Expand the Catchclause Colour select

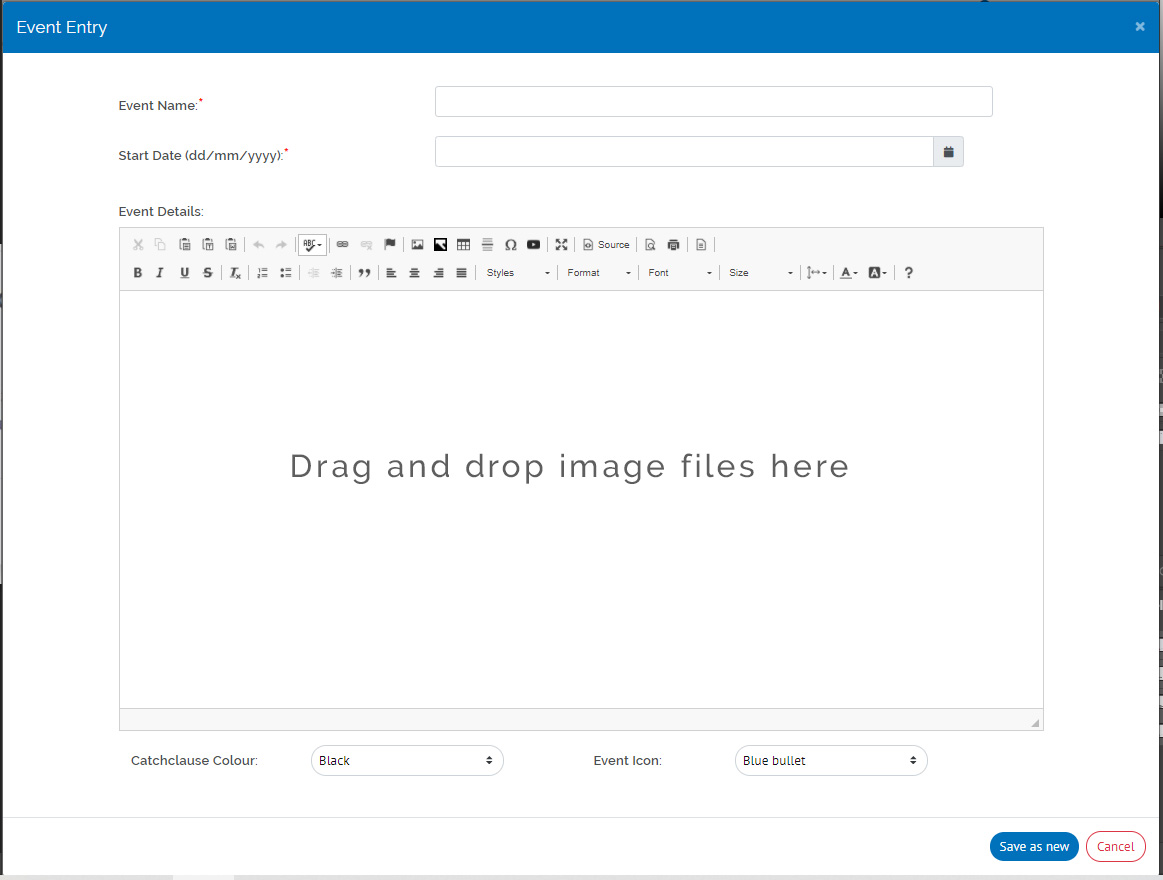point(407,761)
